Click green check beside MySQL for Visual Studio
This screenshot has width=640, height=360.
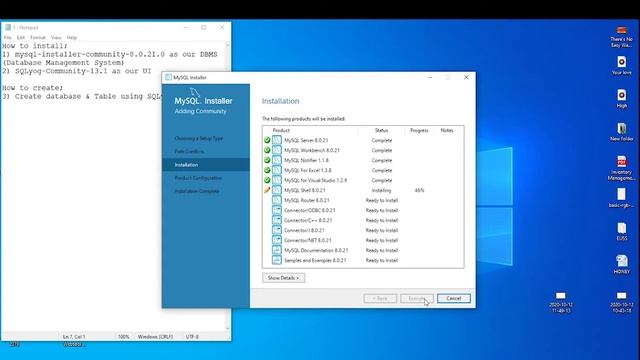[267, 180]
